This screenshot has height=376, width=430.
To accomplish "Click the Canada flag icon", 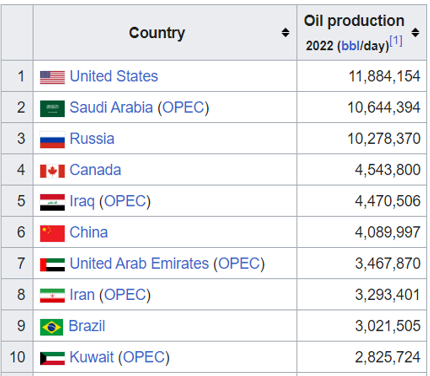I will point(52,171).
